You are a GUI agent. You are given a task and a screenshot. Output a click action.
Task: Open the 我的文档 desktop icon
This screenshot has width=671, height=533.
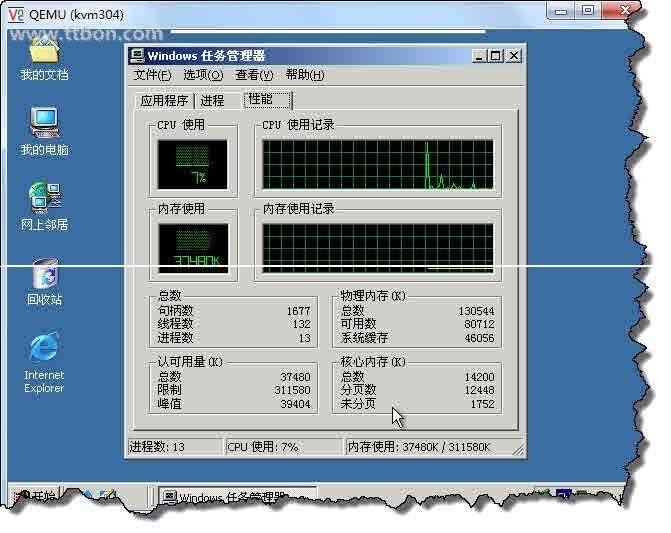click(45, 59)
